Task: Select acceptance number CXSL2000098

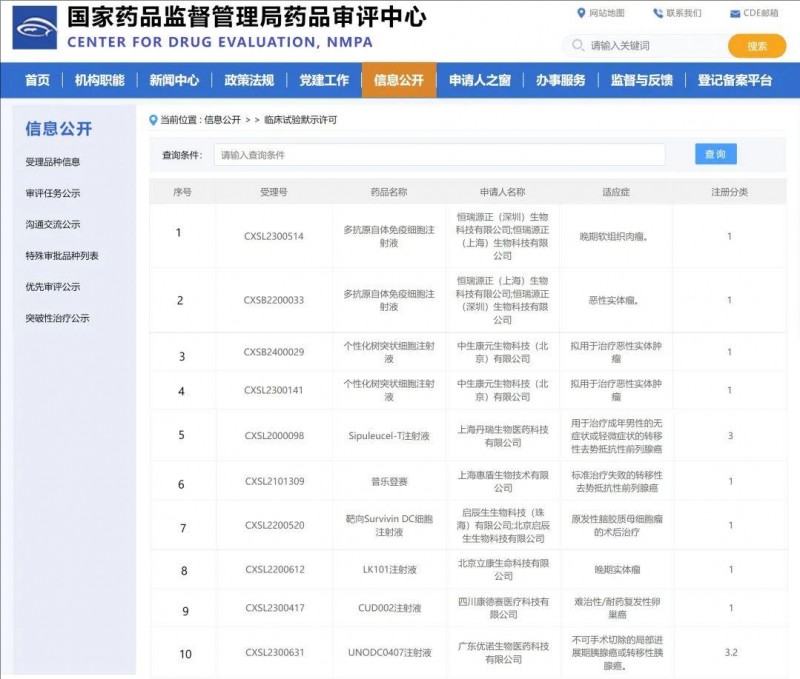Action: 274,436
